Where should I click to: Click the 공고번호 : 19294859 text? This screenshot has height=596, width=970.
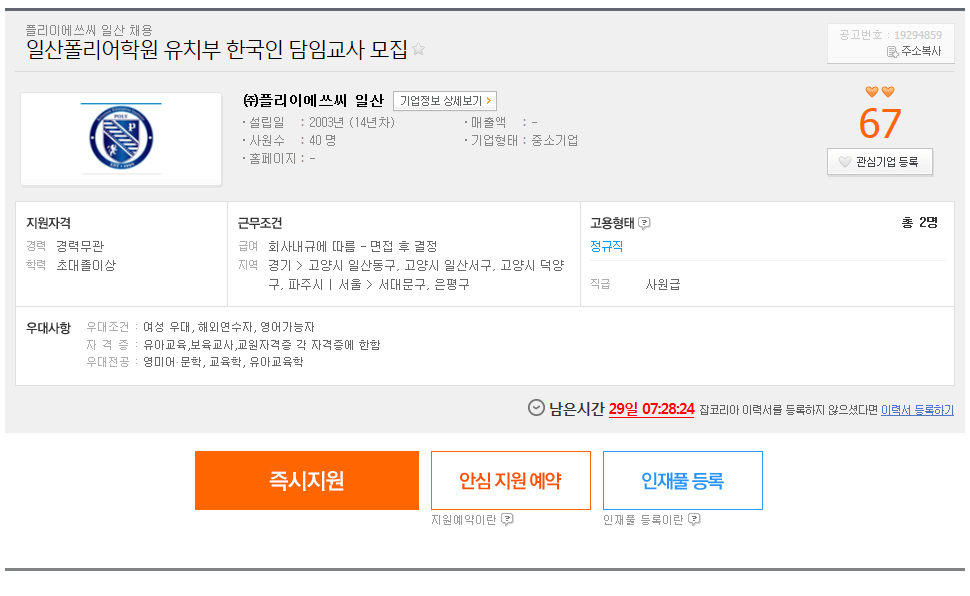pos(890,35)
